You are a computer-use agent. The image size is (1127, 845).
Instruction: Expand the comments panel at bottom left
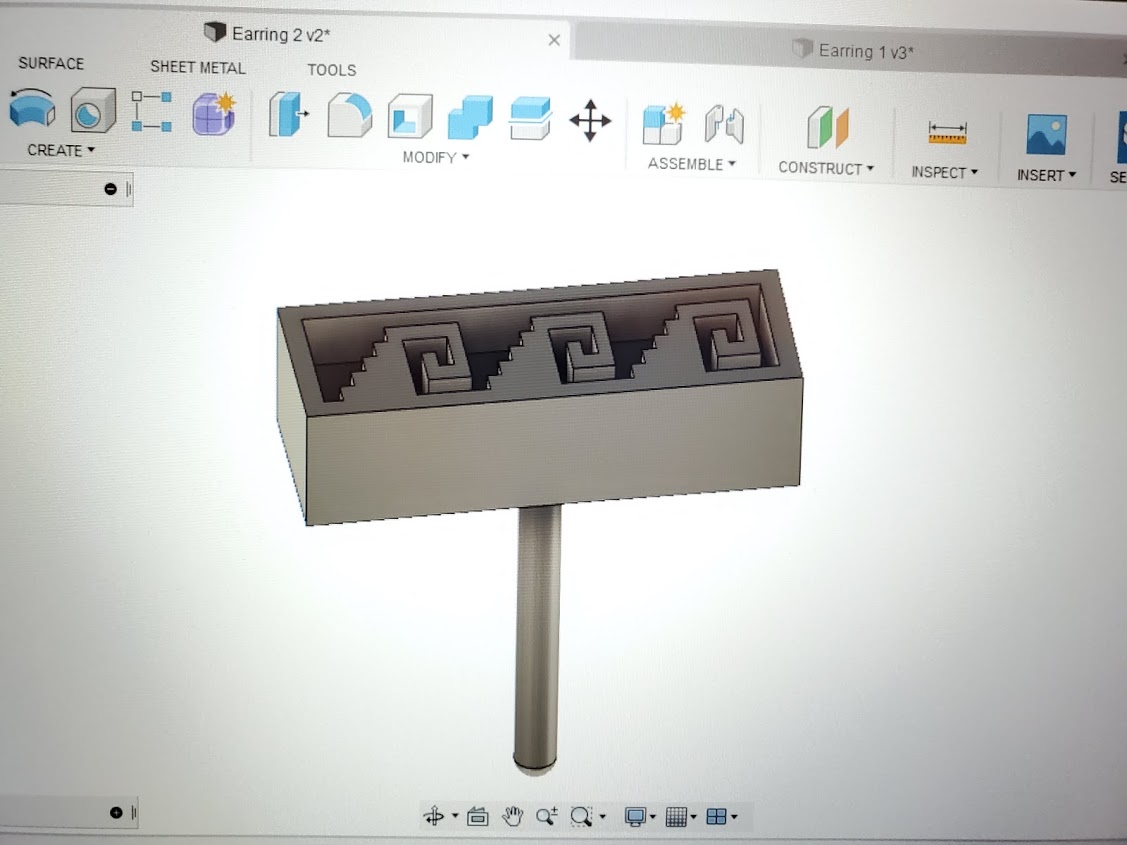[x=116, y=813]
